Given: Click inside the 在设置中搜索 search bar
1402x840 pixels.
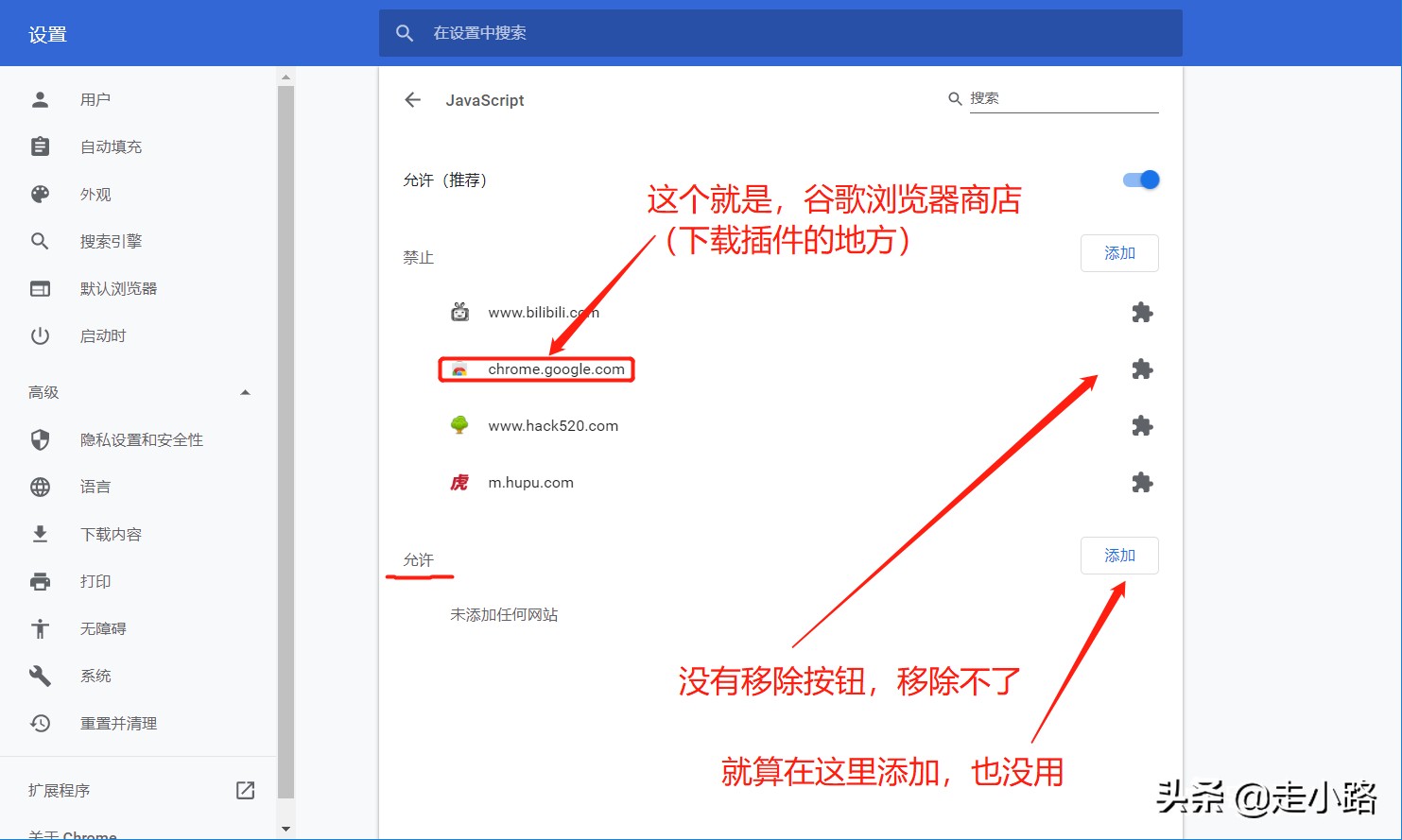Looking at the screenshot, I should pos(662,32).
